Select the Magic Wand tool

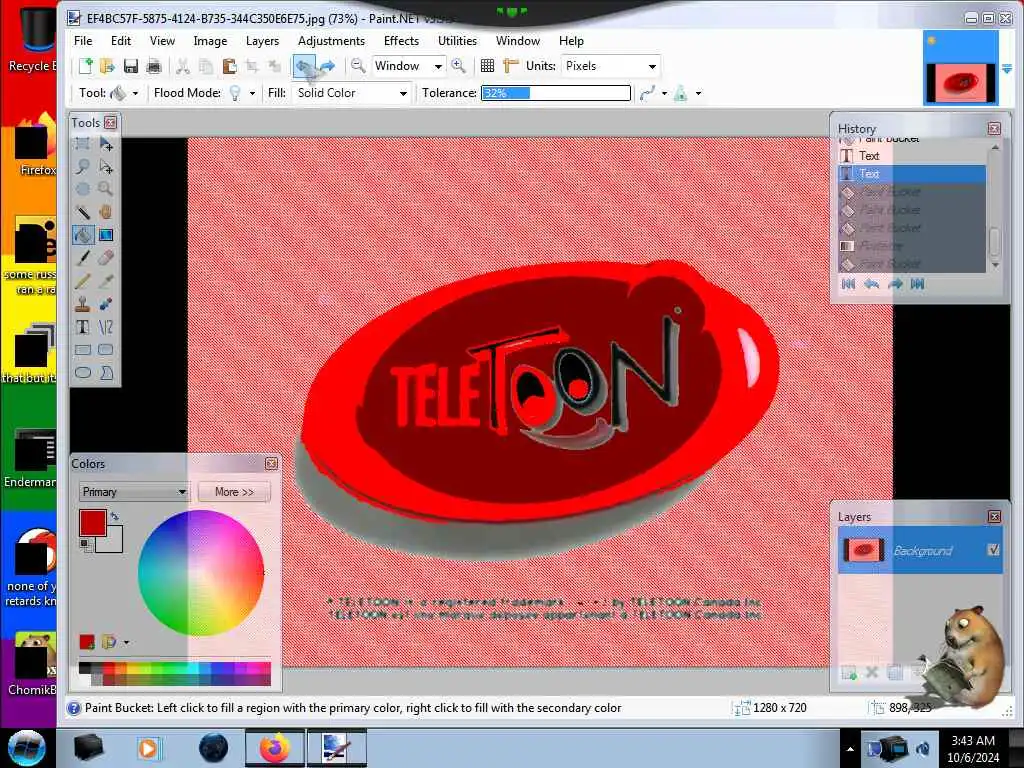tap(83, 212)
